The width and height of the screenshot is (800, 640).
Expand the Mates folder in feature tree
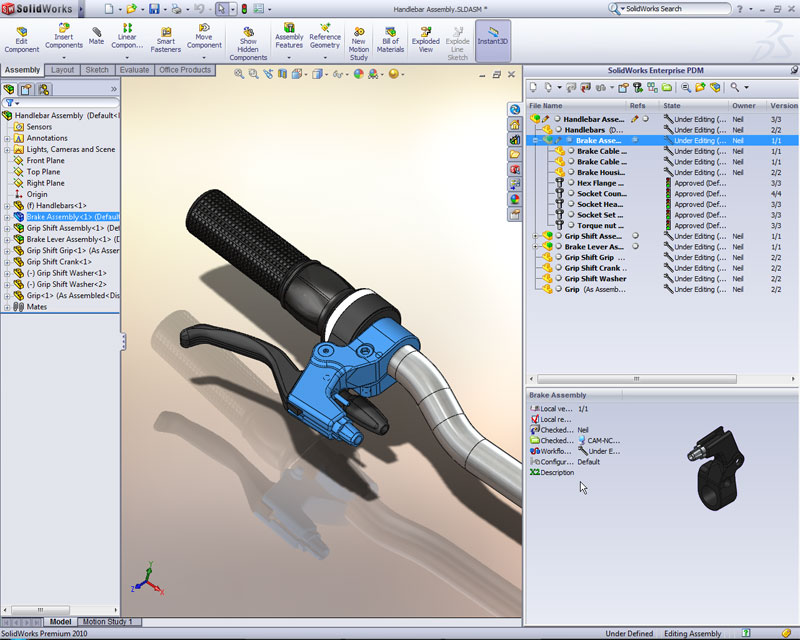pyautogui.click(x=7, y=307)
